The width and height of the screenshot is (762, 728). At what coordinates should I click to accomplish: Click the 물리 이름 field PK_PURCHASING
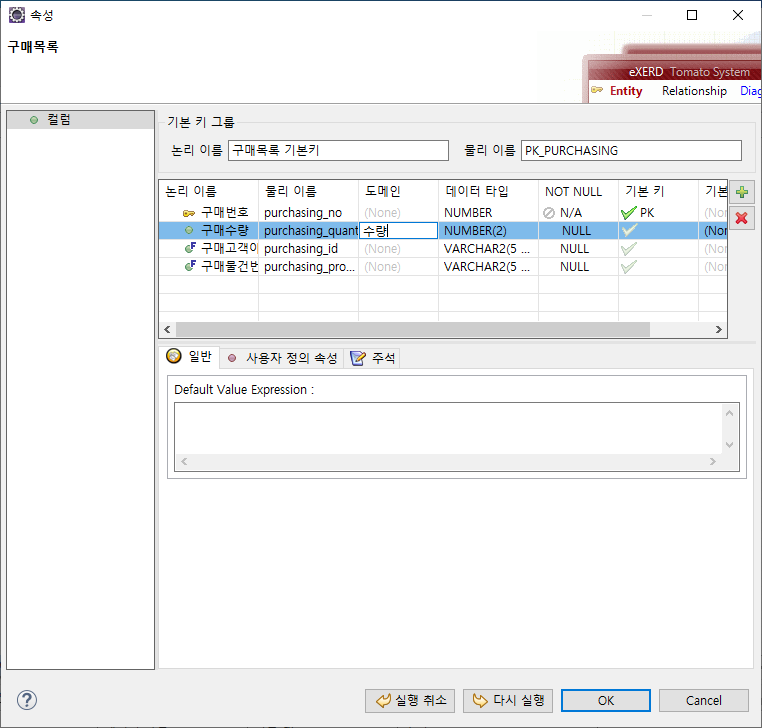pyautogui.click(x=631, y=150)
